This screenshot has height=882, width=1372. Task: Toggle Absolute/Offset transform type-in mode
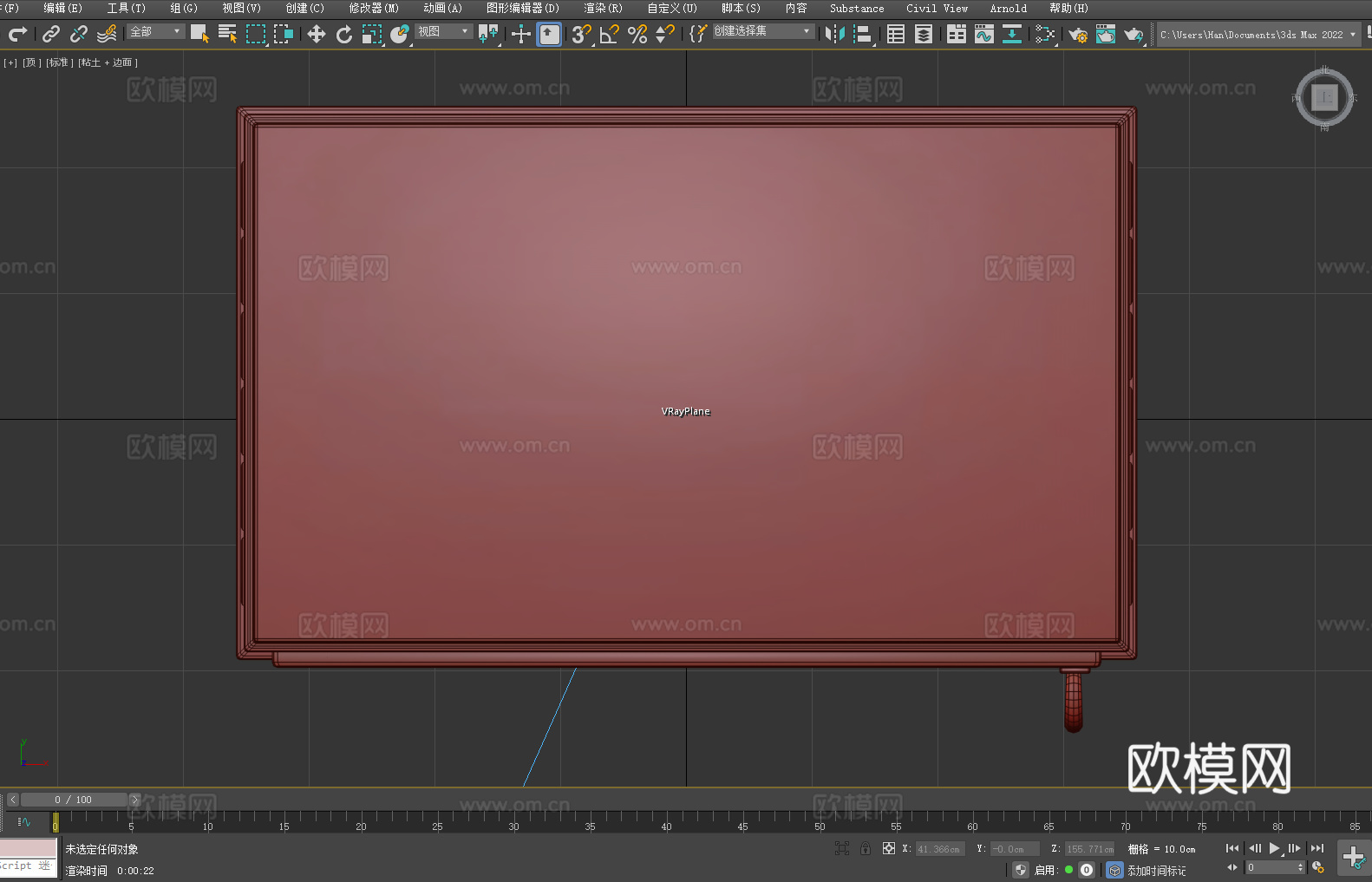[x=889, y=848]
